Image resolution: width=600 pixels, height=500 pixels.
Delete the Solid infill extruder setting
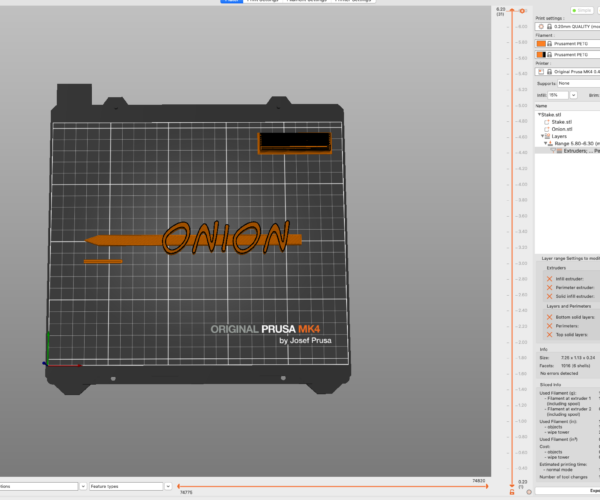coord(548,297)
